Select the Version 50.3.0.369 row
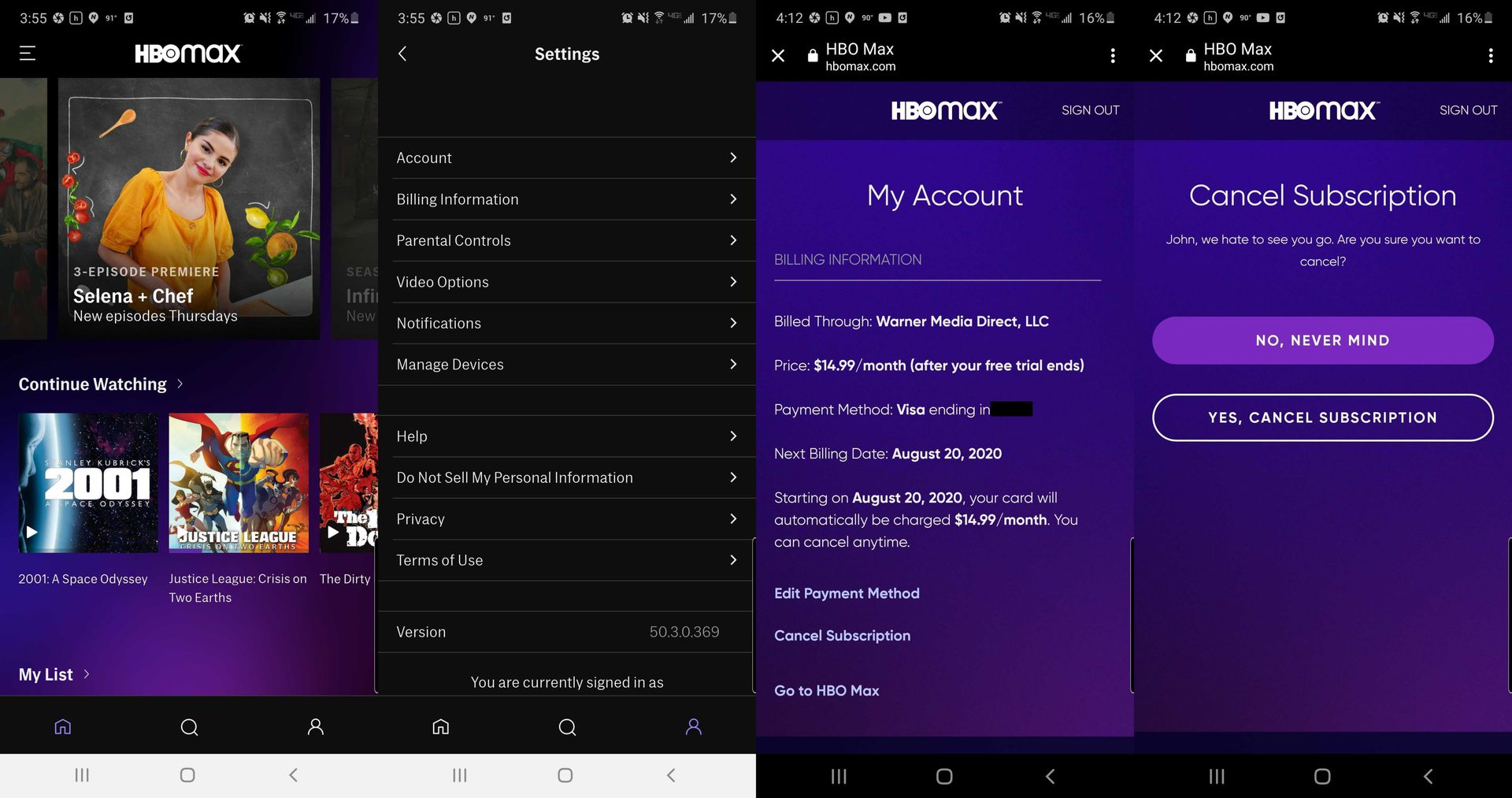 pos(567,632)
